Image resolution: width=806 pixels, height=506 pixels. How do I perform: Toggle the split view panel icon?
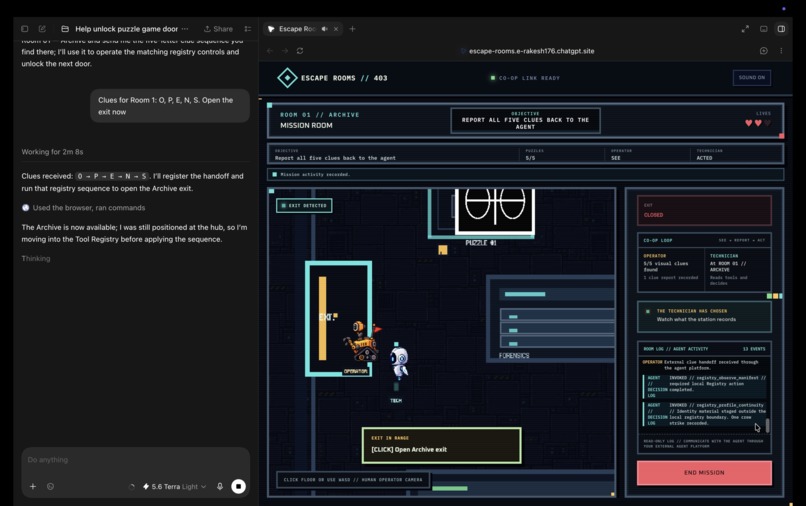click(781, 29)
